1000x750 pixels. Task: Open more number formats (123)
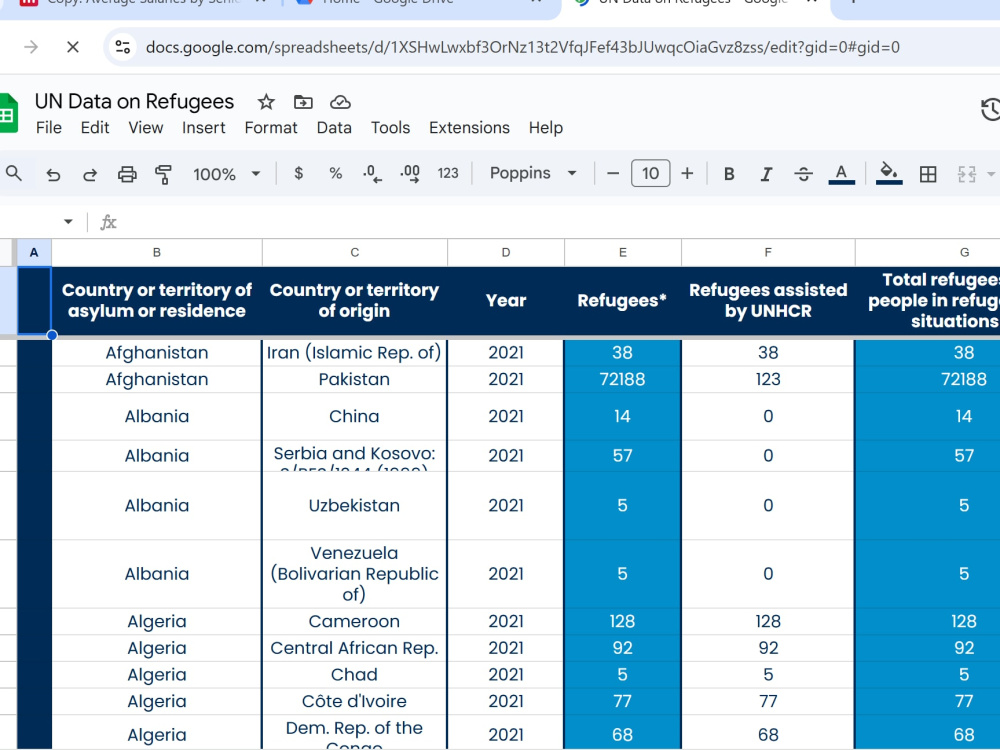point(448,173)
